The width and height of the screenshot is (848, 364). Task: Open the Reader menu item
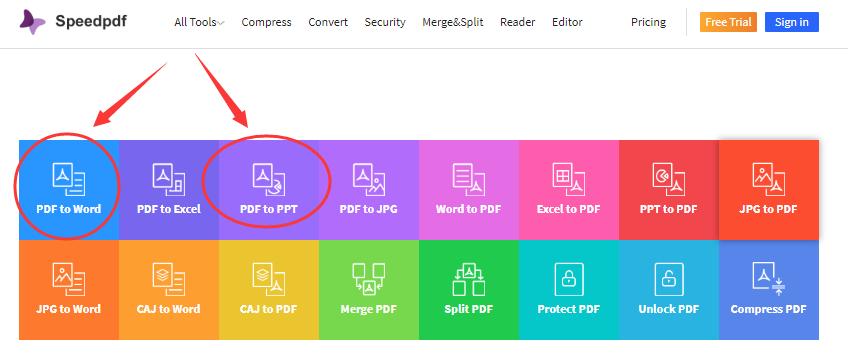tap(518, 22)
